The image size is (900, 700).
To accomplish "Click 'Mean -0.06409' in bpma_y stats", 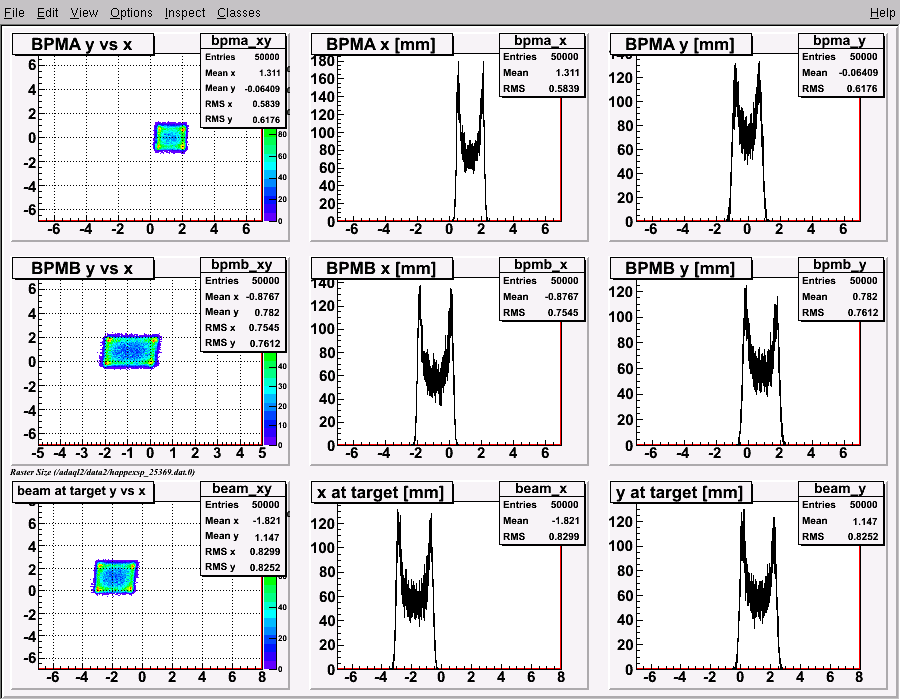I will tap(840, 73).
